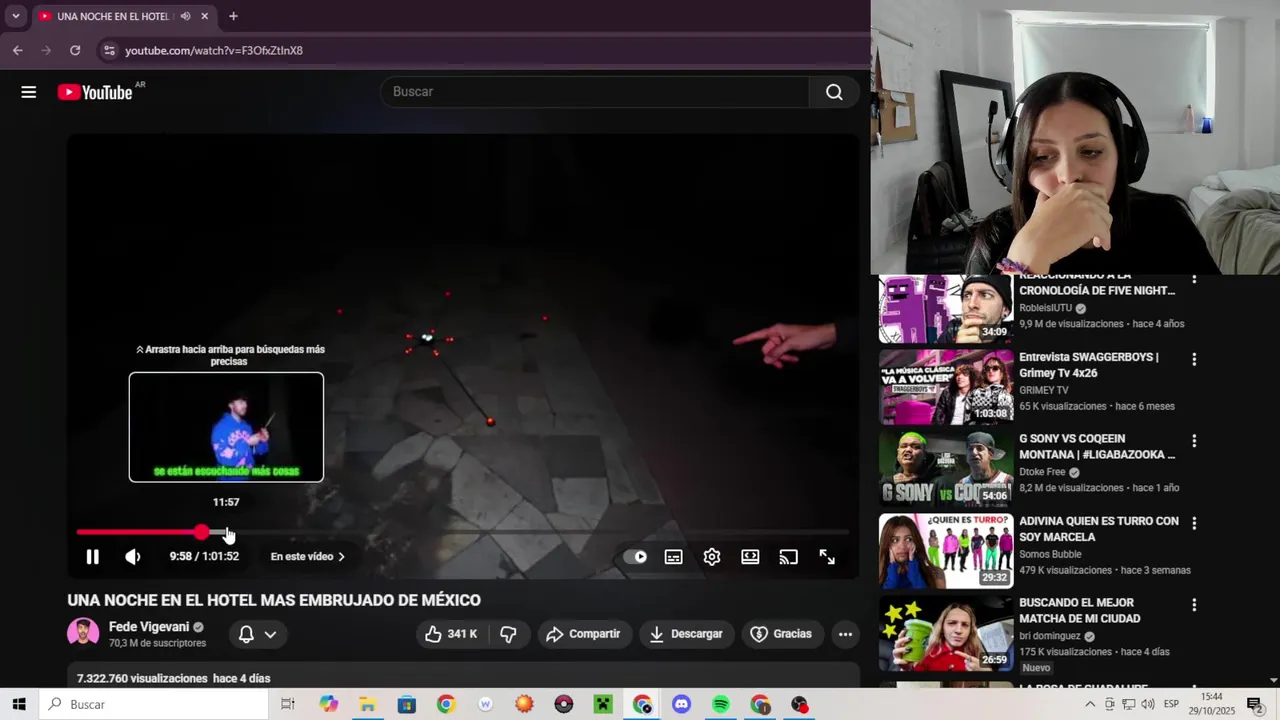Switch to theater mode
This screenshot has height=720, width=1280.
(750, 557)
